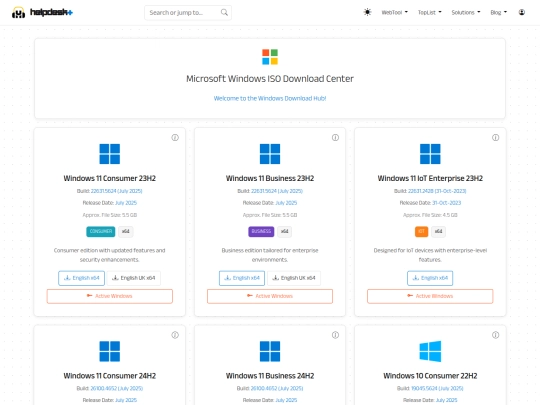
Task: Show info for Windows 10 Consumer 22H2
Action: click(x=496, y=335)
